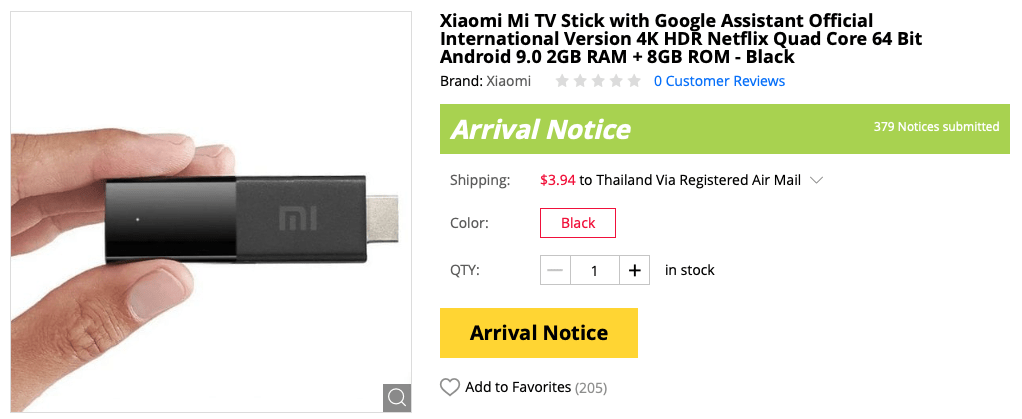The height and width of the screenshot is (419, 1022).
Task: Click the 379 Notices submitted text
Action: point(936,127)
